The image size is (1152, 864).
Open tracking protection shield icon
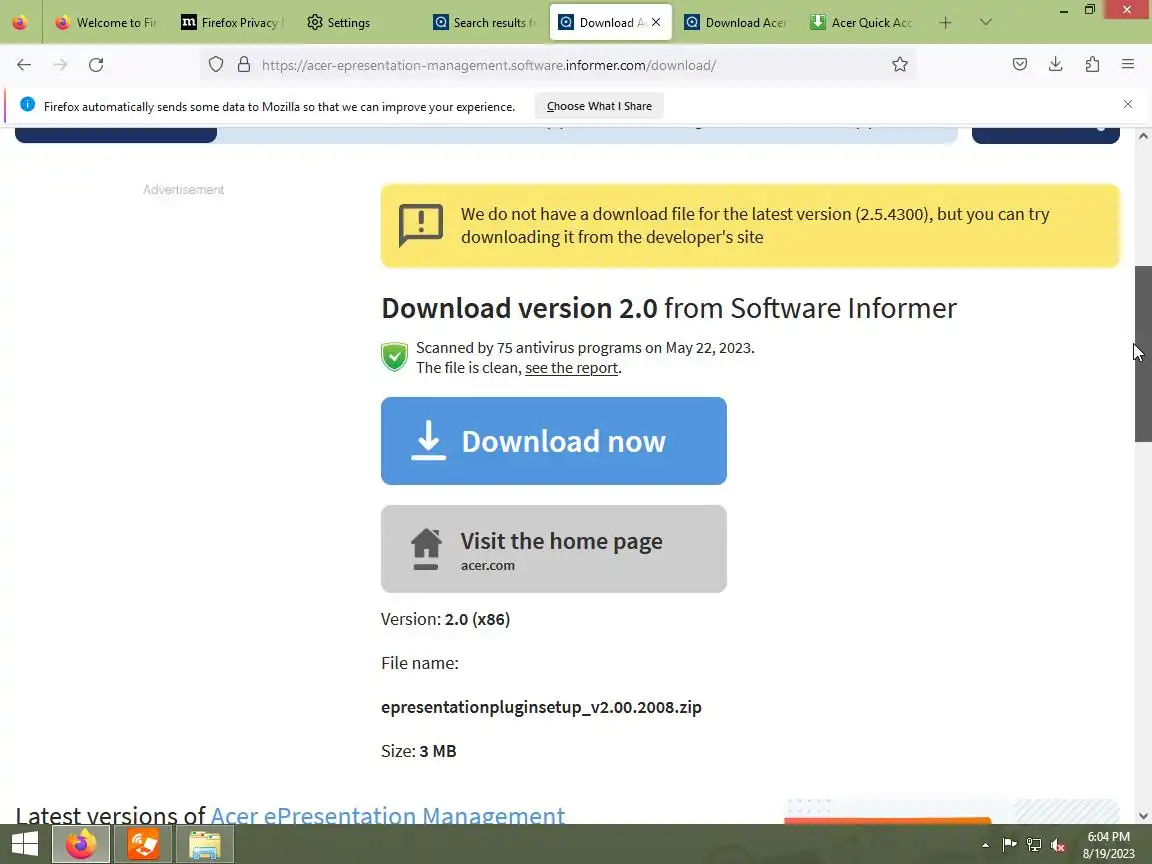[215, 65]
